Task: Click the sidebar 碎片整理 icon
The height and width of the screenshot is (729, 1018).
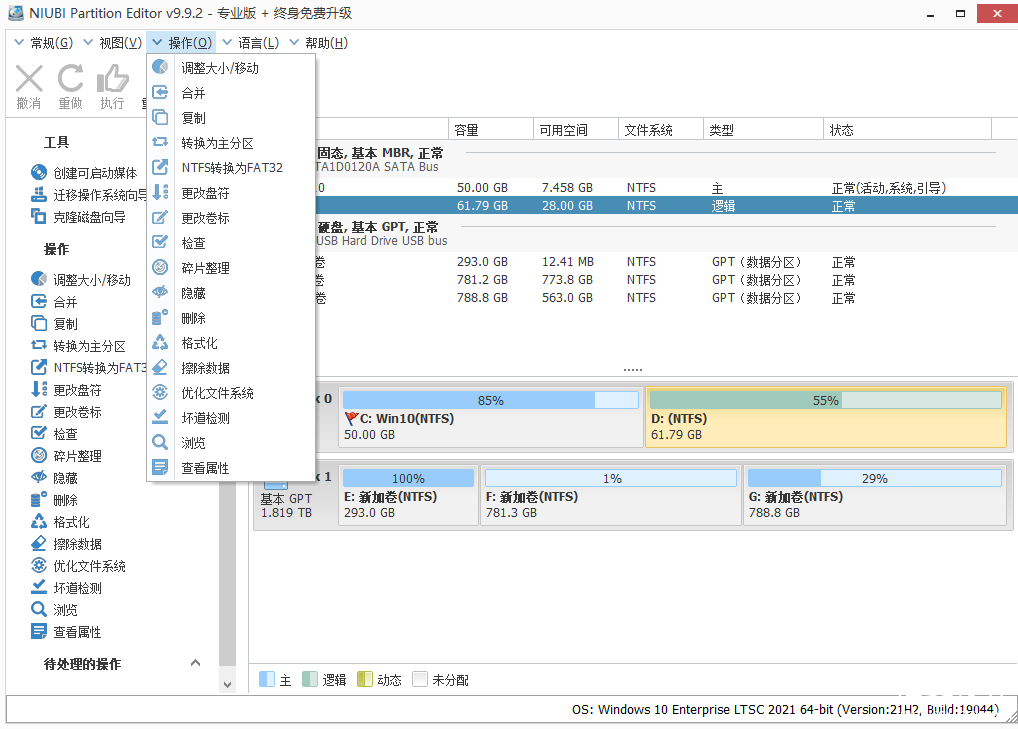Action: click(39, 455)
